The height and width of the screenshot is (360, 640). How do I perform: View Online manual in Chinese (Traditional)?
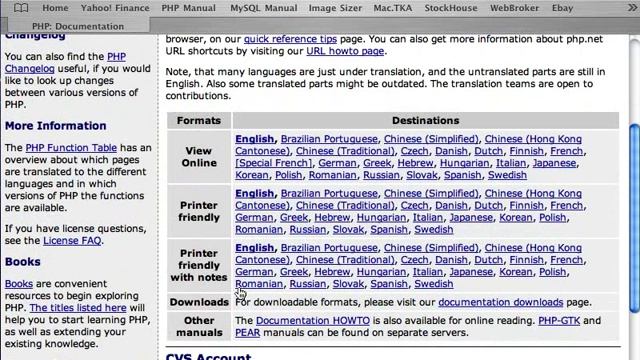(x=345, y=151)
